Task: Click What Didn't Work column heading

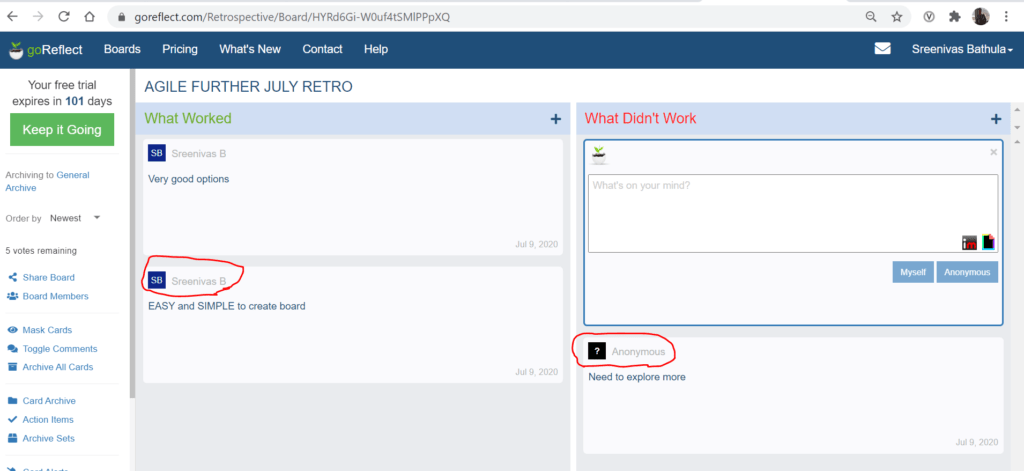Action: [641, 118]
